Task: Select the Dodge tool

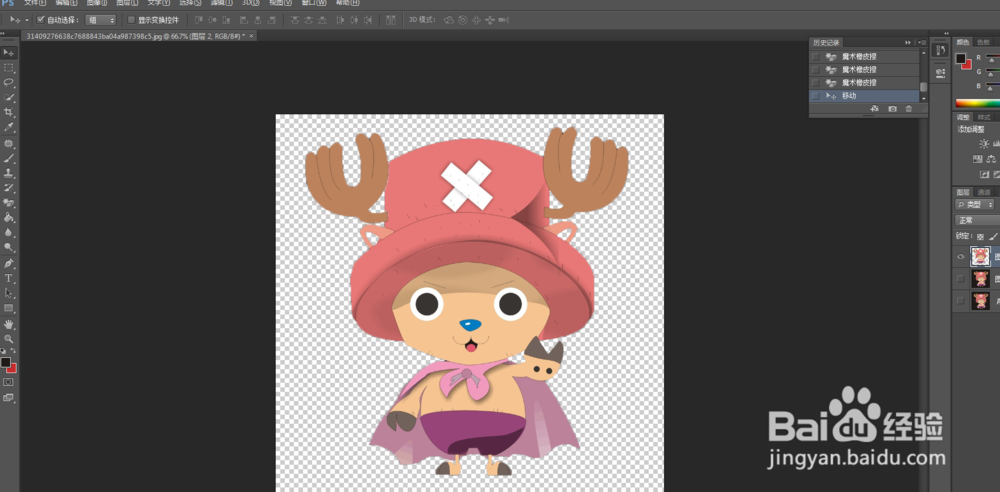Action: (9, 248)
